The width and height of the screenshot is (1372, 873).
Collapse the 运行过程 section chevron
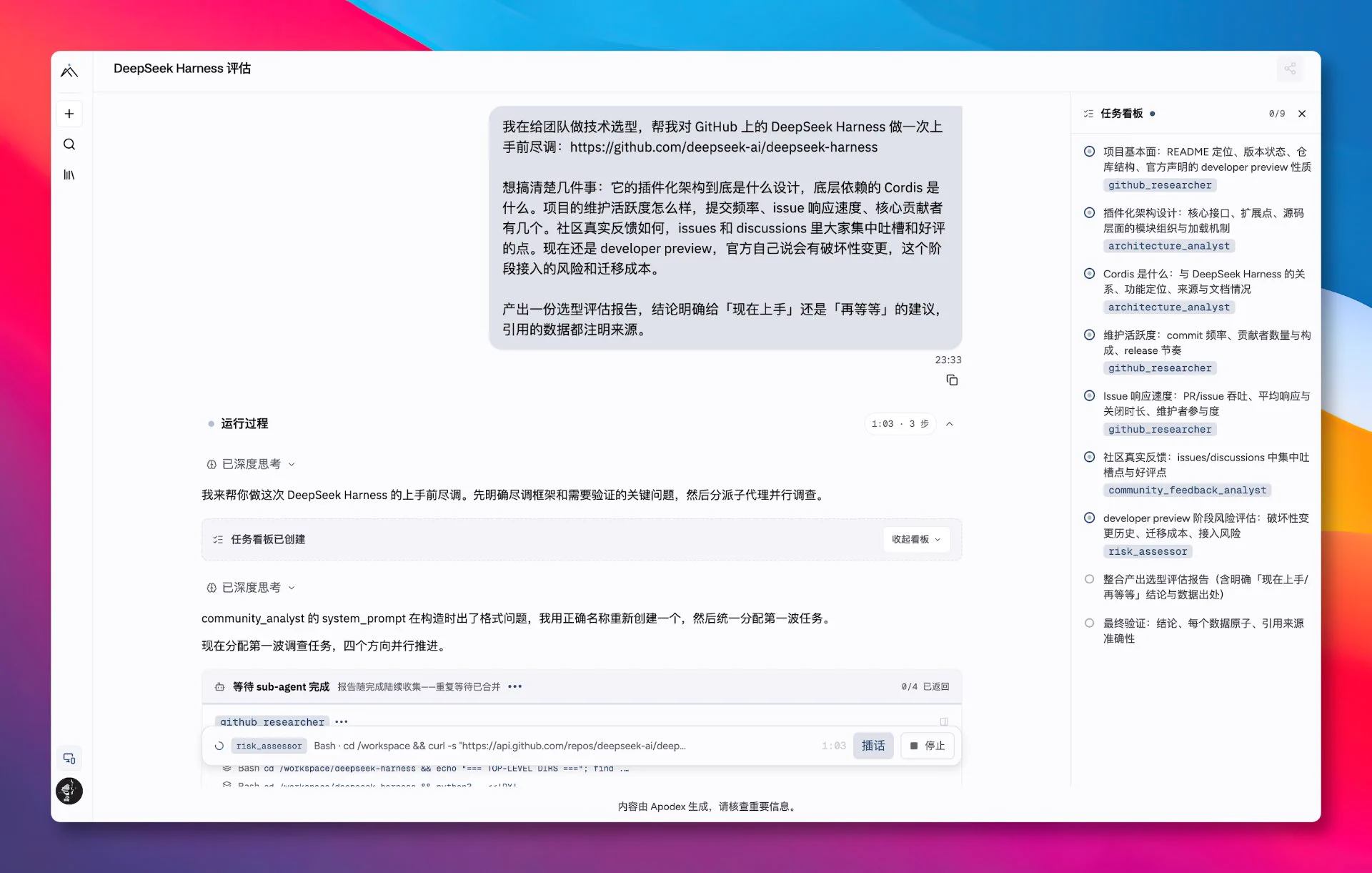pos(950,424)
